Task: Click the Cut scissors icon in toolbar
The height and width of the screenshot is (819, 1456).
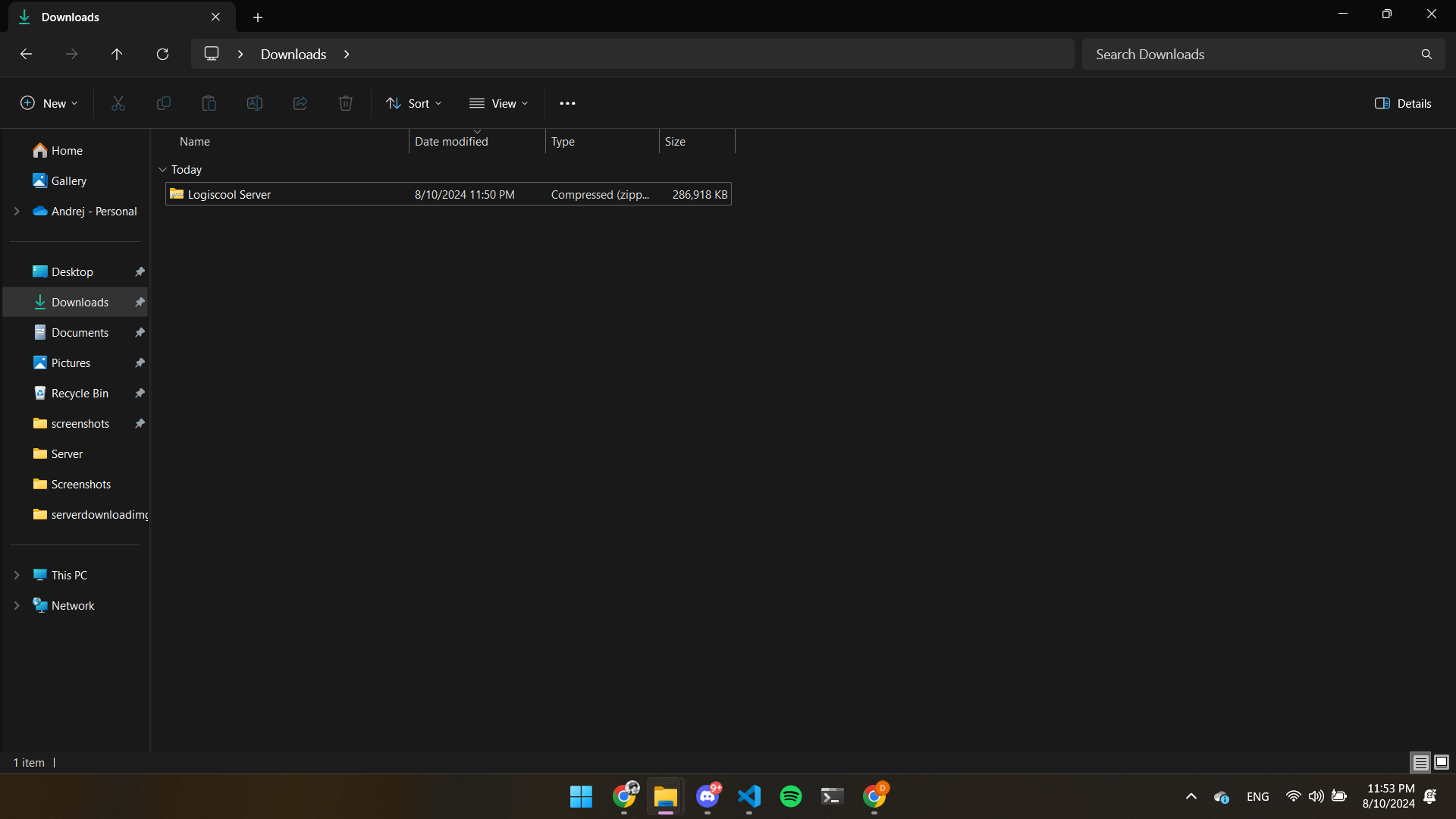Action: [x=118, y=103]
